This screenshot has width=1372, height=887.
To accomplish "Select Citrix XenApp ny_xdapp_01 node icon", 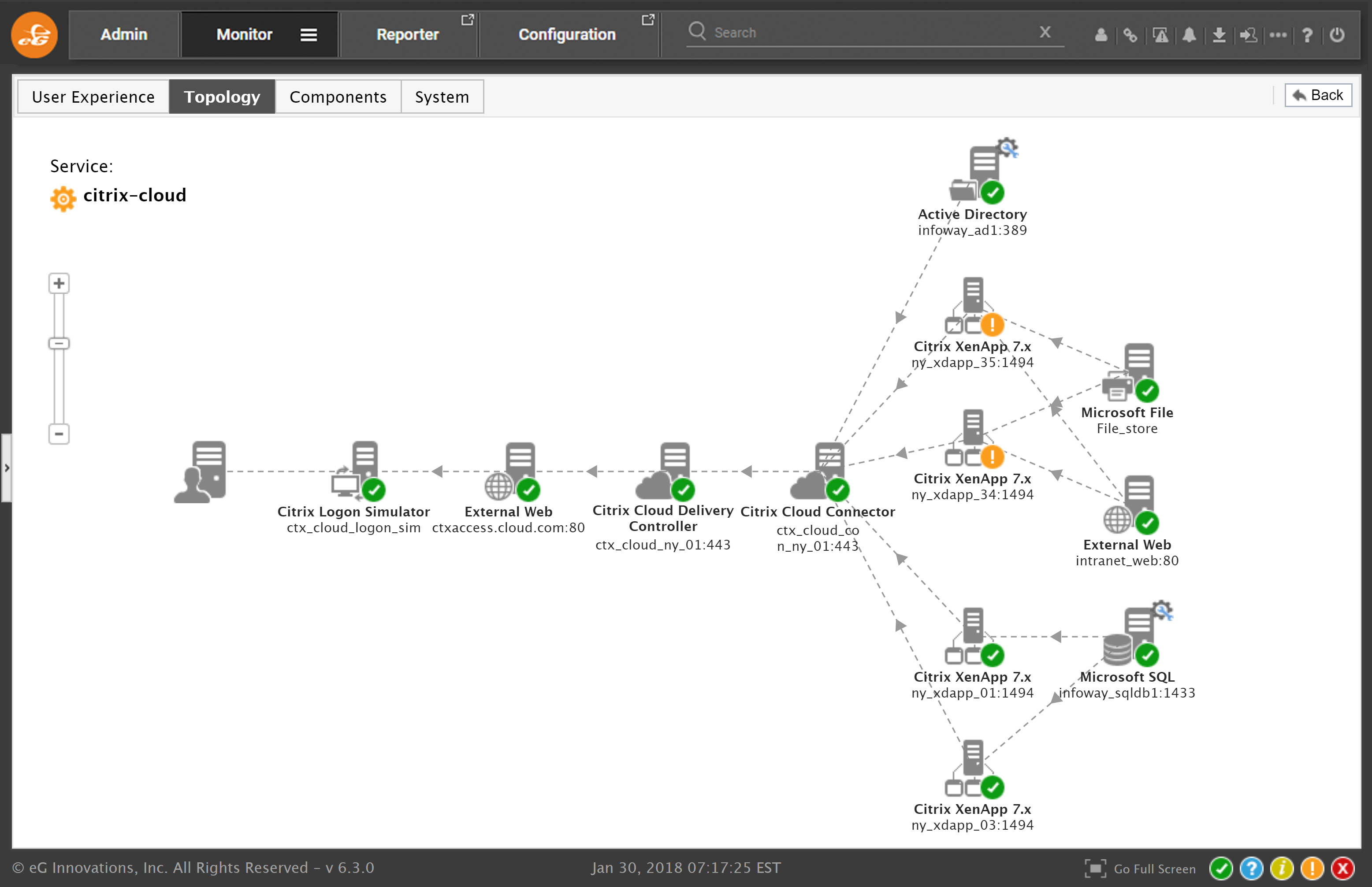I will coord(974,636).
